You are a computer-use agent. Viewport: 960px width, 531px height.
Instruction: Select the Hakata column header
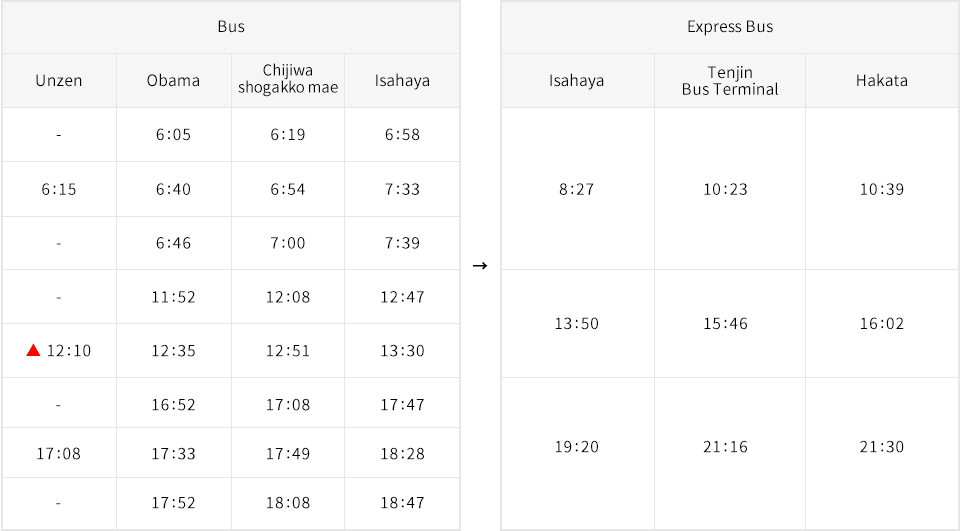coord(882,80)
